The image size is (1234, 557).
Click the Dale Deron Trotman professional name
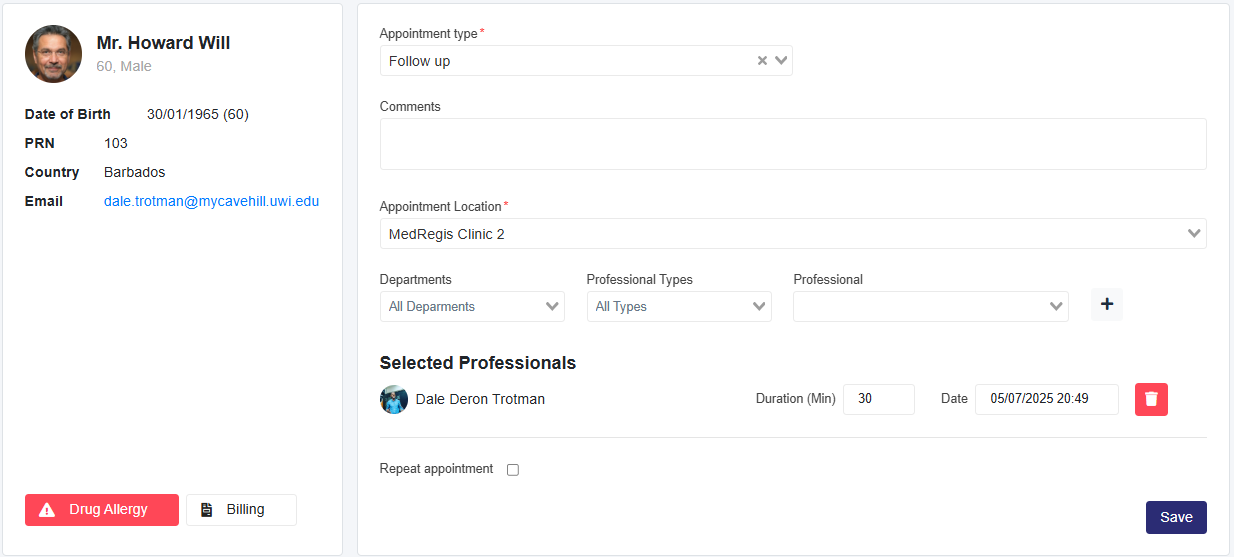pos(480,399)
